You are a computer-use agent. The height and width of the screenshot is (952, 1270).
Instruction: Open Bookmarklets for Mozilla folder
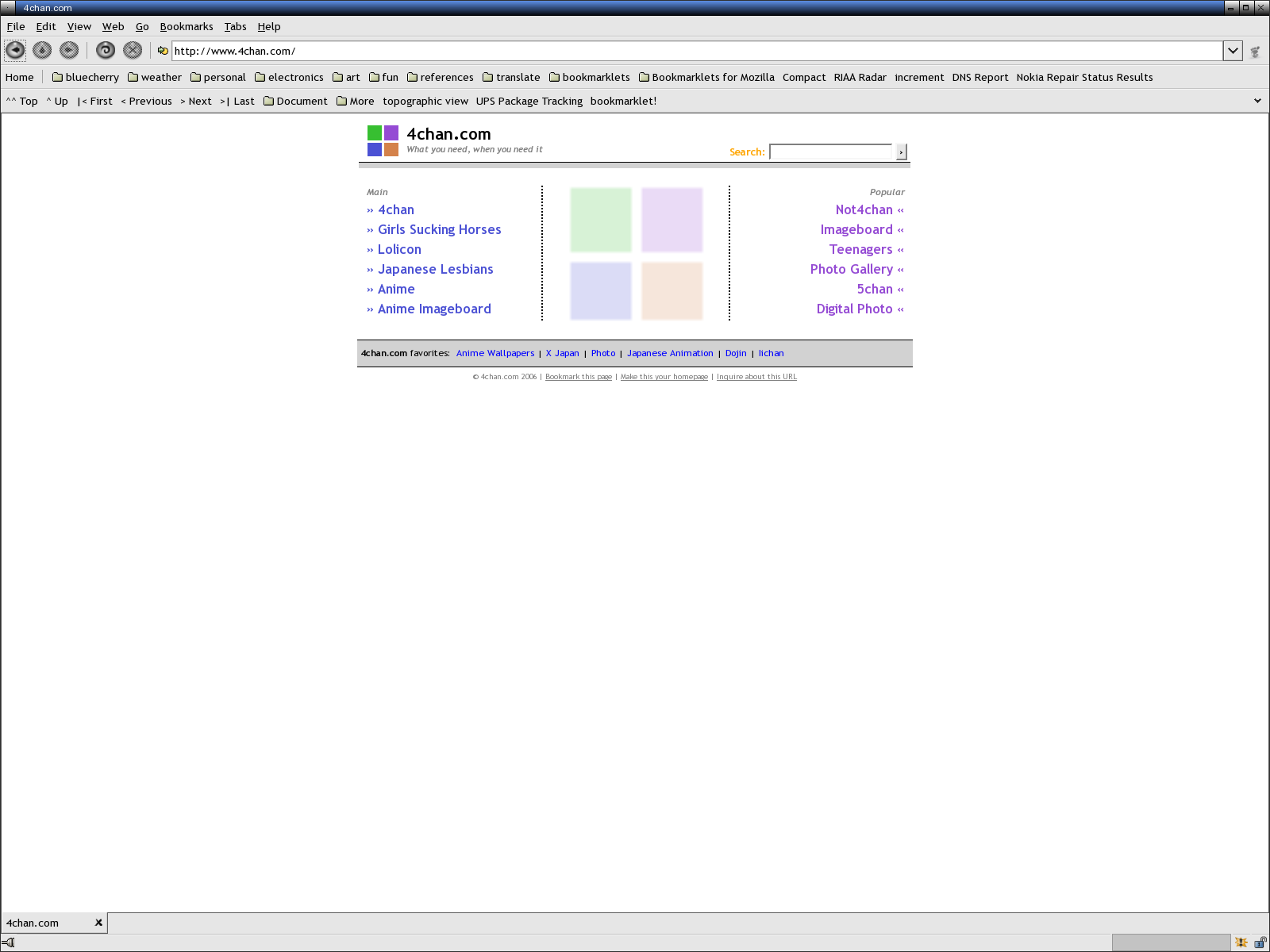[706, 77]
